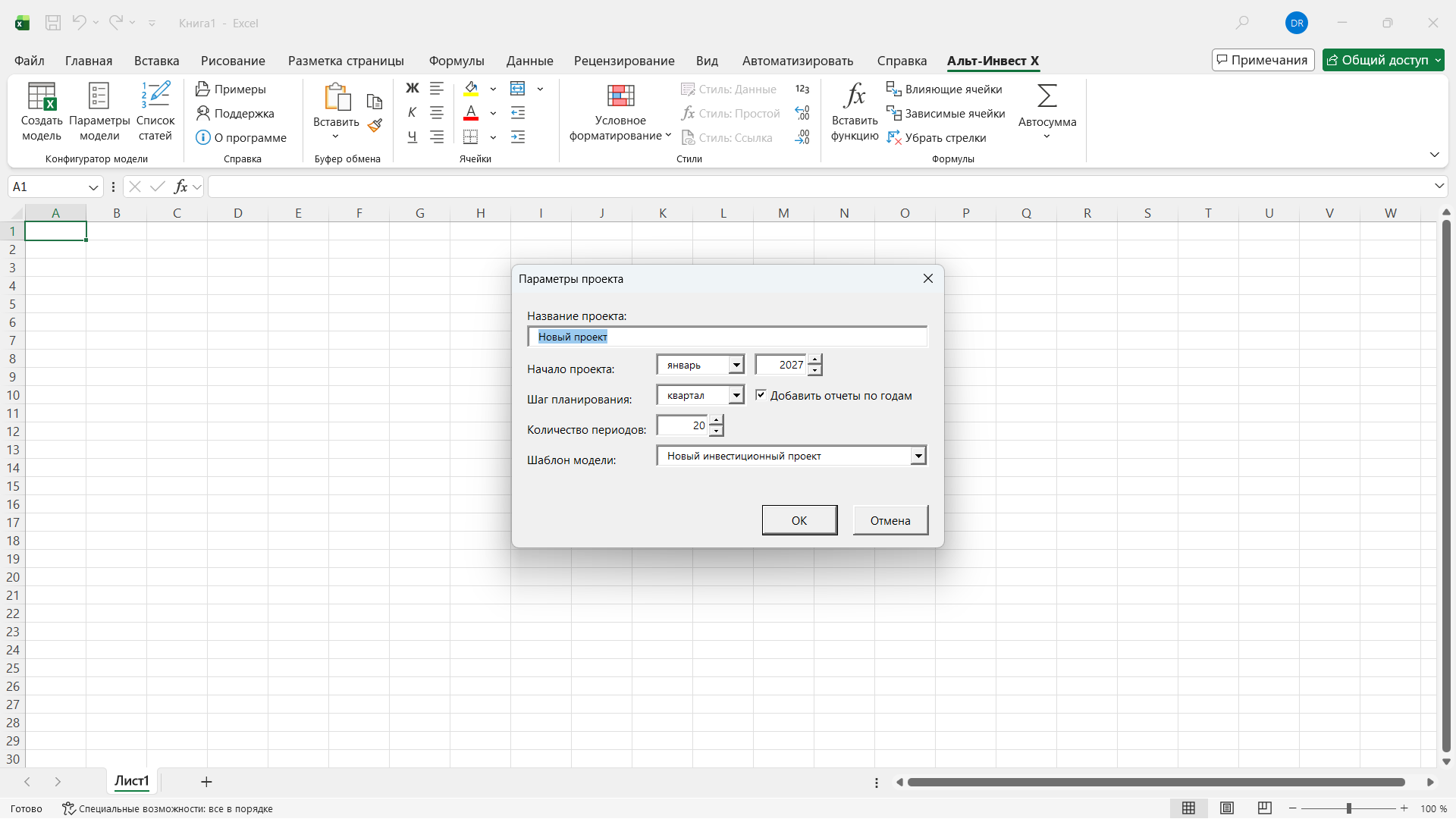
Task: Click the Отмена cancel button
Action: click(x=890, y=521)
